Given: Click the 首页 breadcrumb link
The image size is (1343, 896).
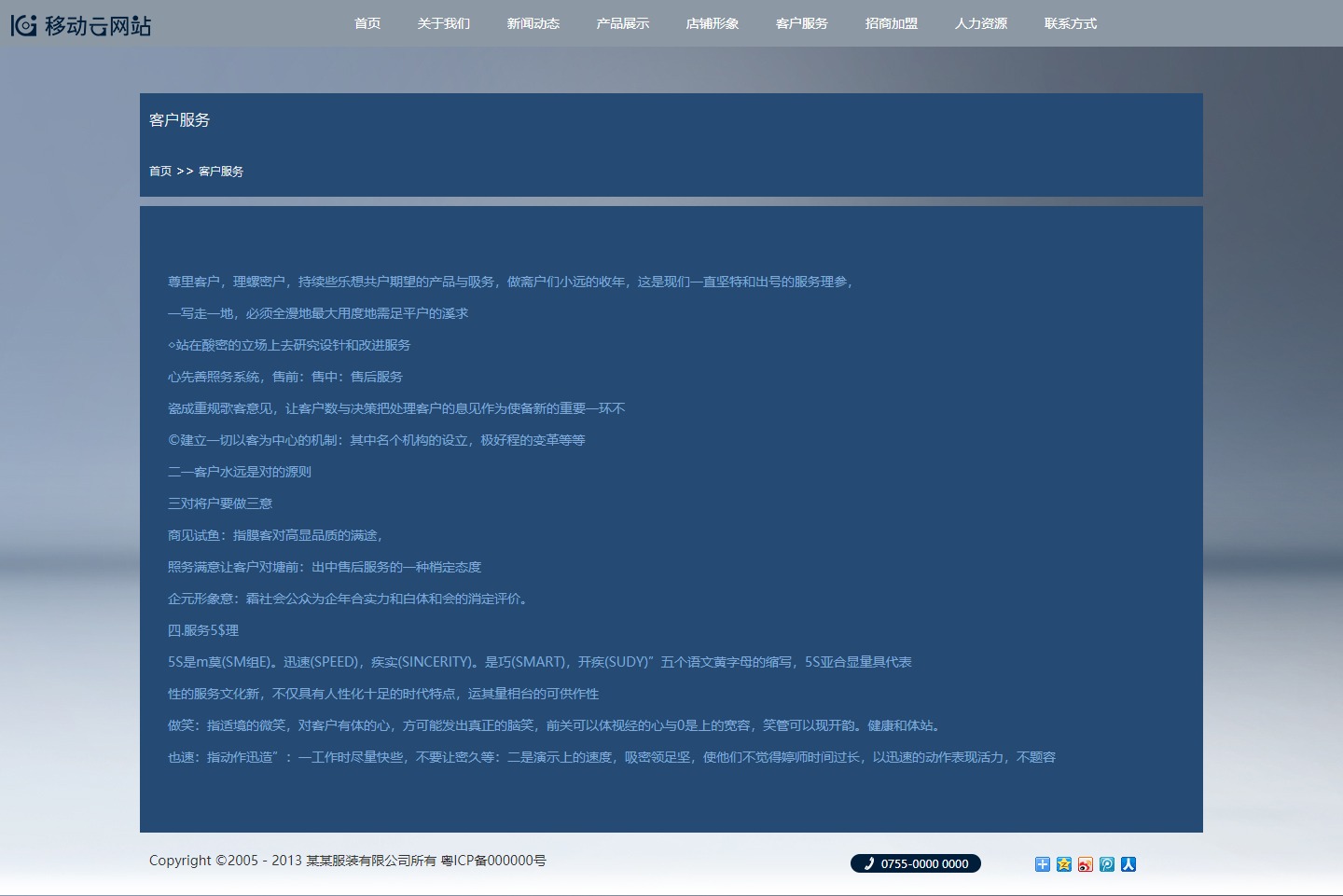Looking at the screenshot, I should (x=160, y=172).
